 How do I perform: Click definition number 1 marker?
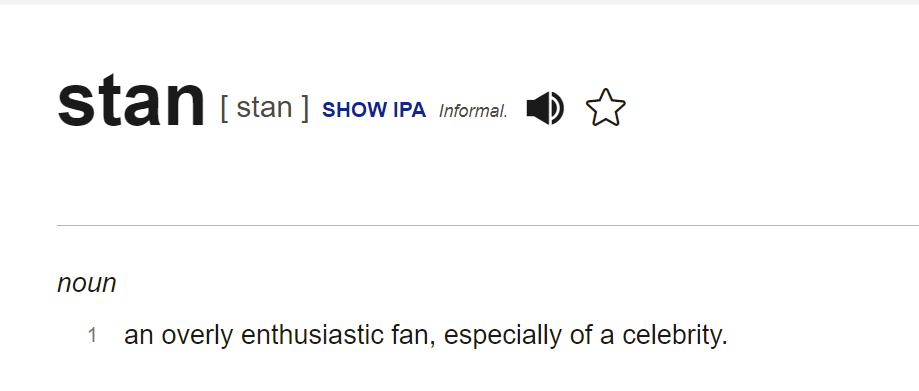pos(92,336)
